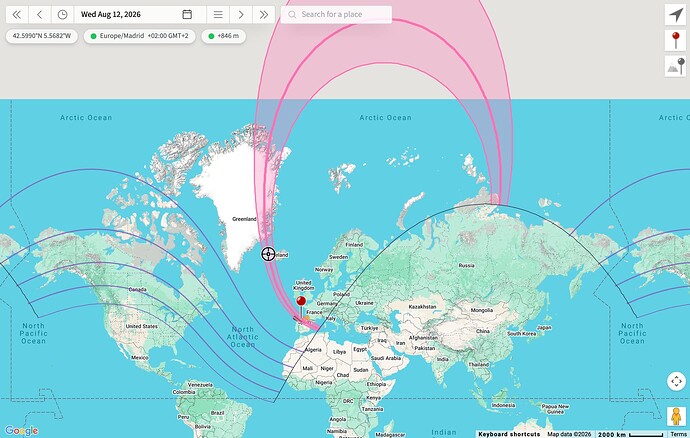This screenshot has height=438, width=690.
Task: Jump forward with the double-right arrow button
Action: coord(264,15)
